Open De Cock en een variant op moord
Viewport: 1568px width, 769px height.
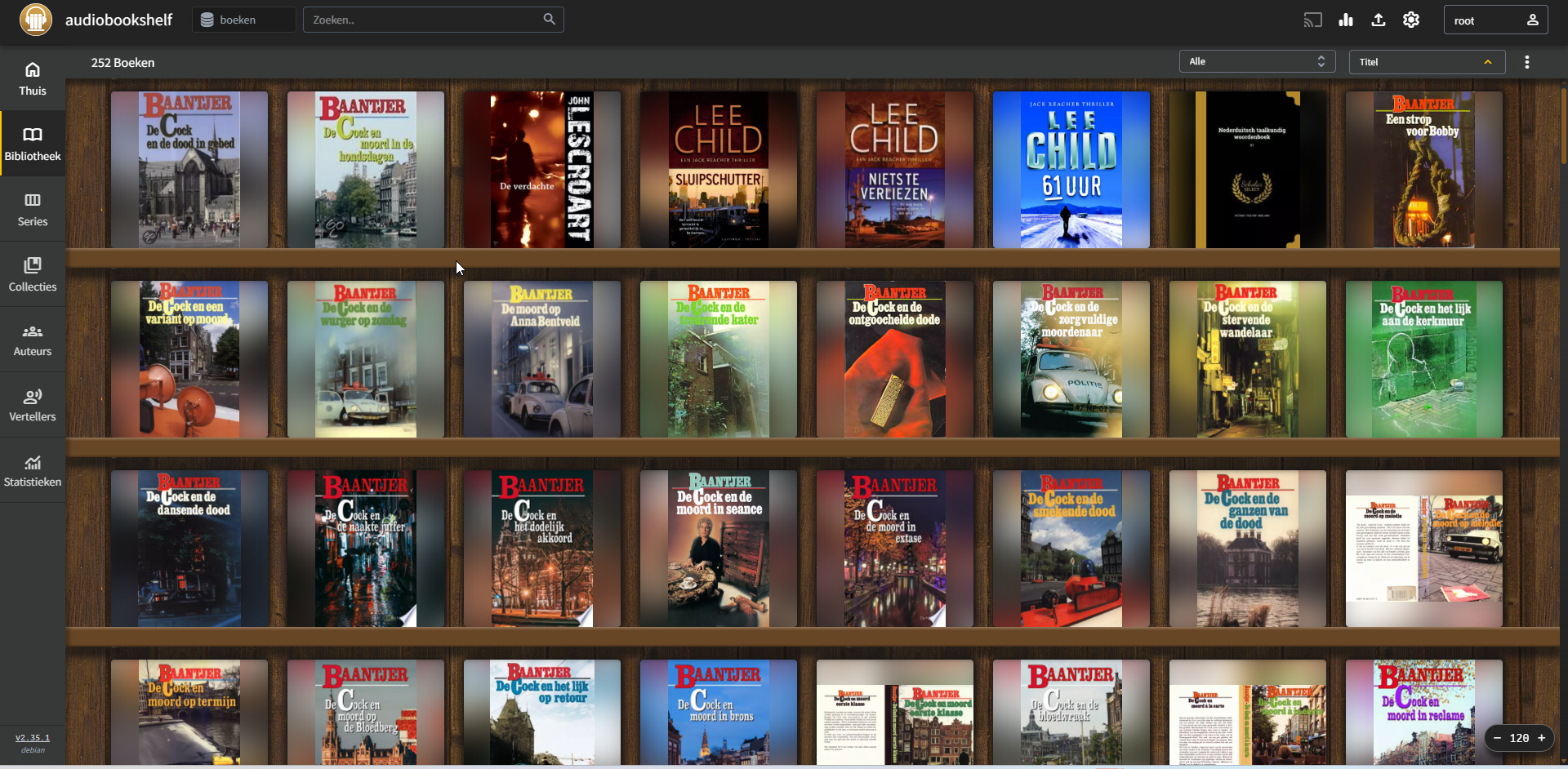(x=189, y=359)
